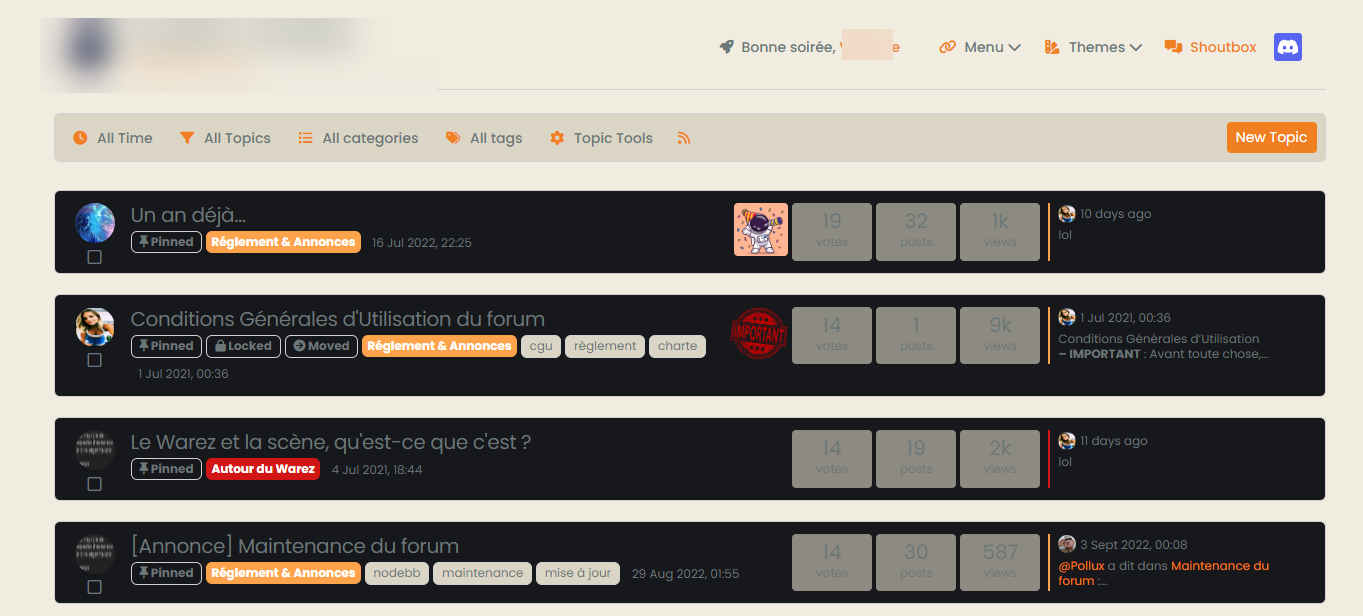Click the red Important stamp icon

[759, 334]
